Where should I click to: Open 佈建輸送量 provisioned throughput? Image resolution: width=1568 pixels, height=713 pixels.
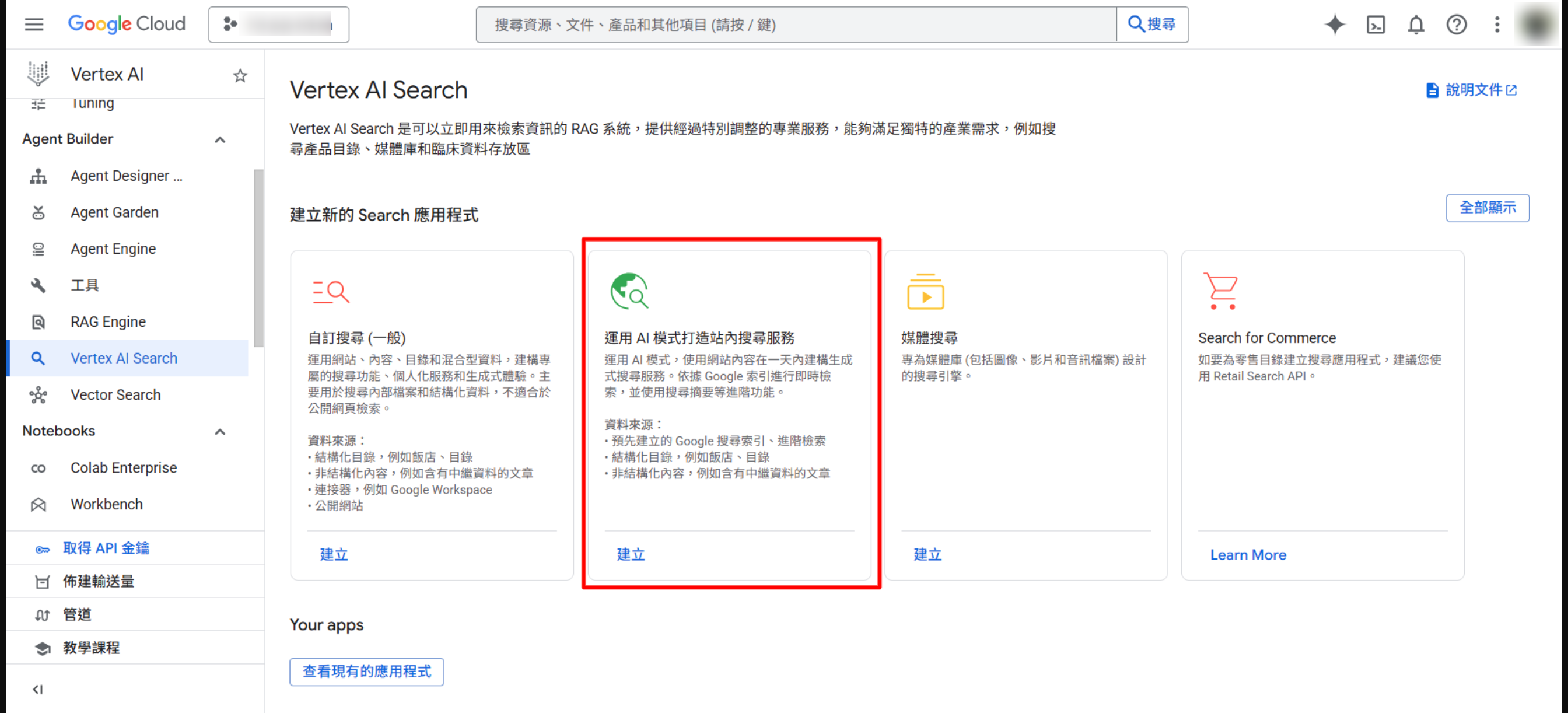[x=135, y=581]
